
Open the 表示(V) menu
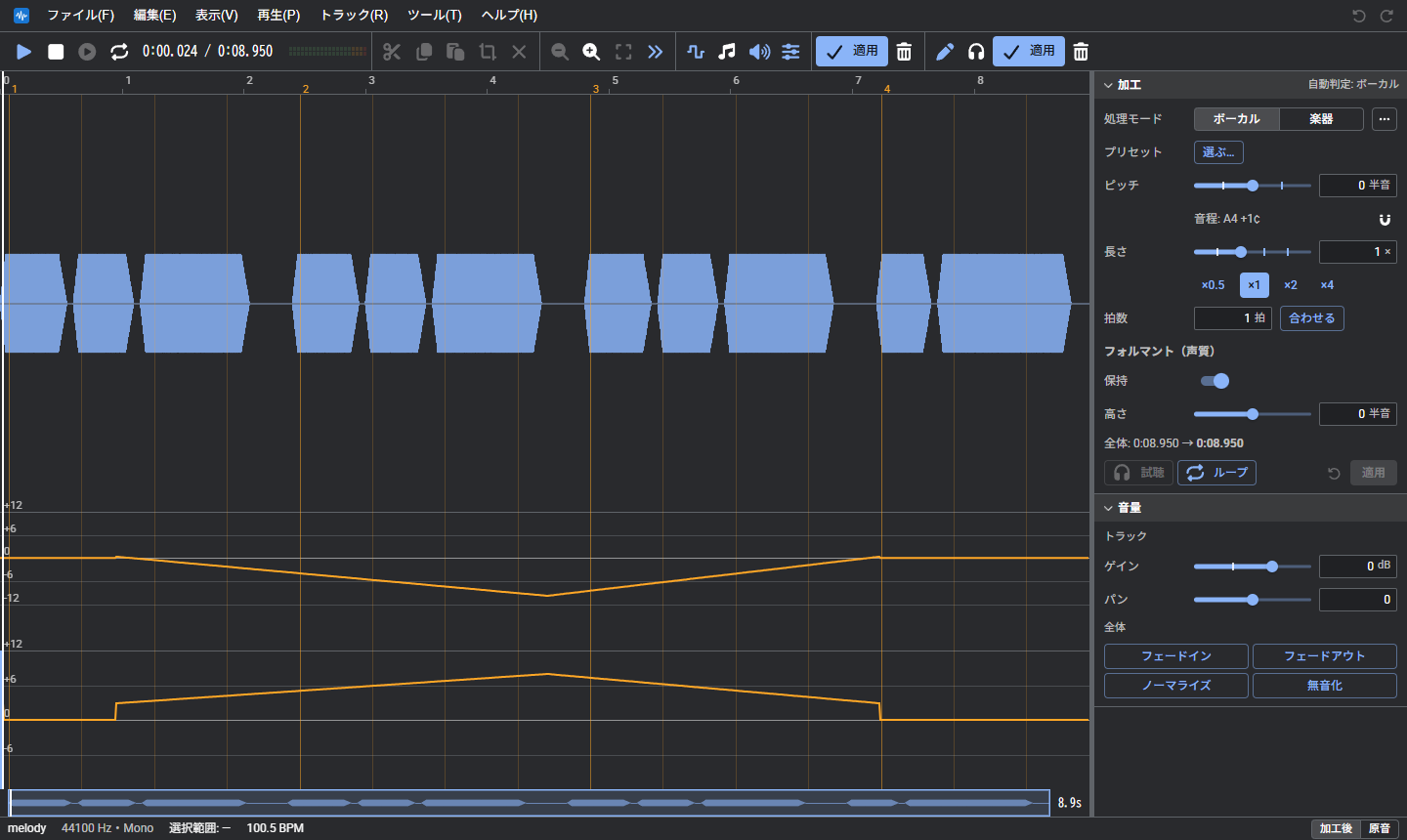coord(217,16)
